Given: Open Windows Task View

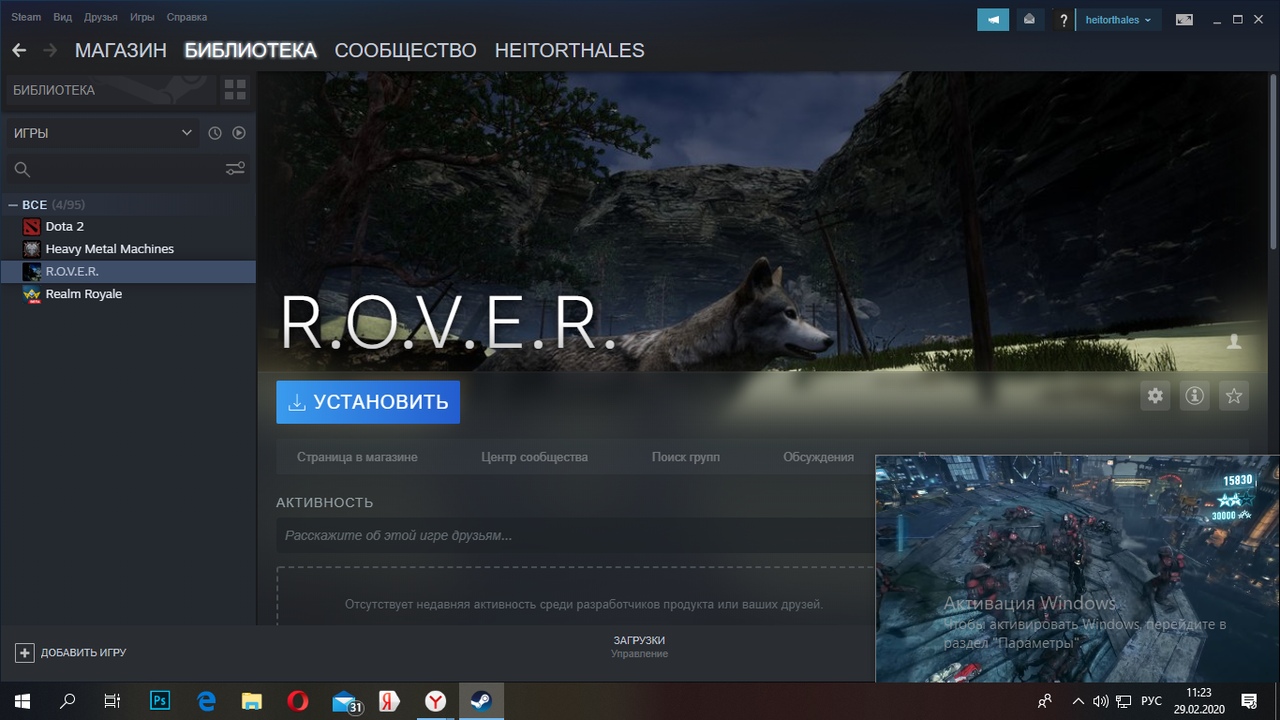Looking at the screenshot, I should [113, 701].
